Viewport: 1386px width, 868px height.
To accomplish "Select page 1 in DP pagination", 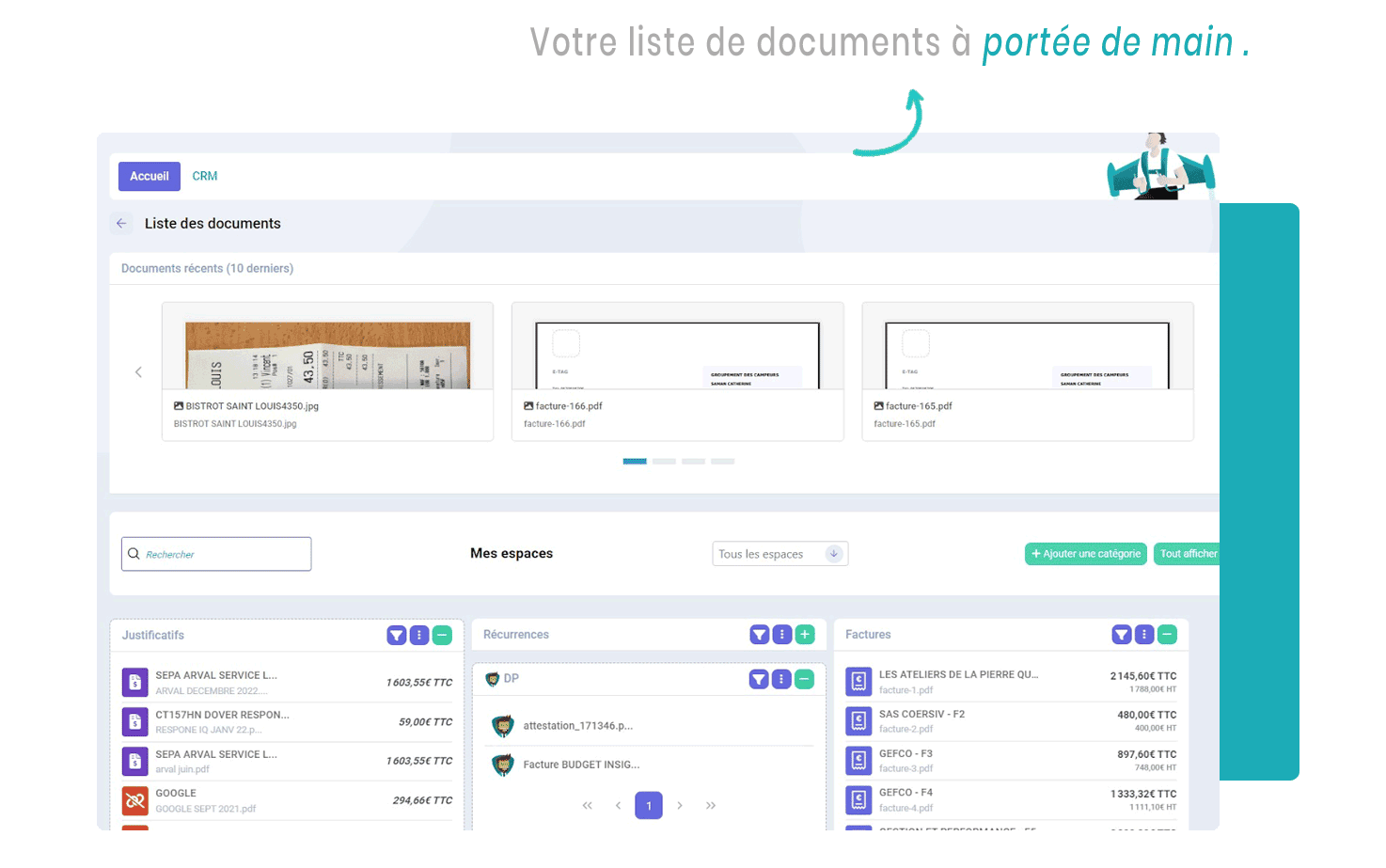I will [x=649, y=806].
